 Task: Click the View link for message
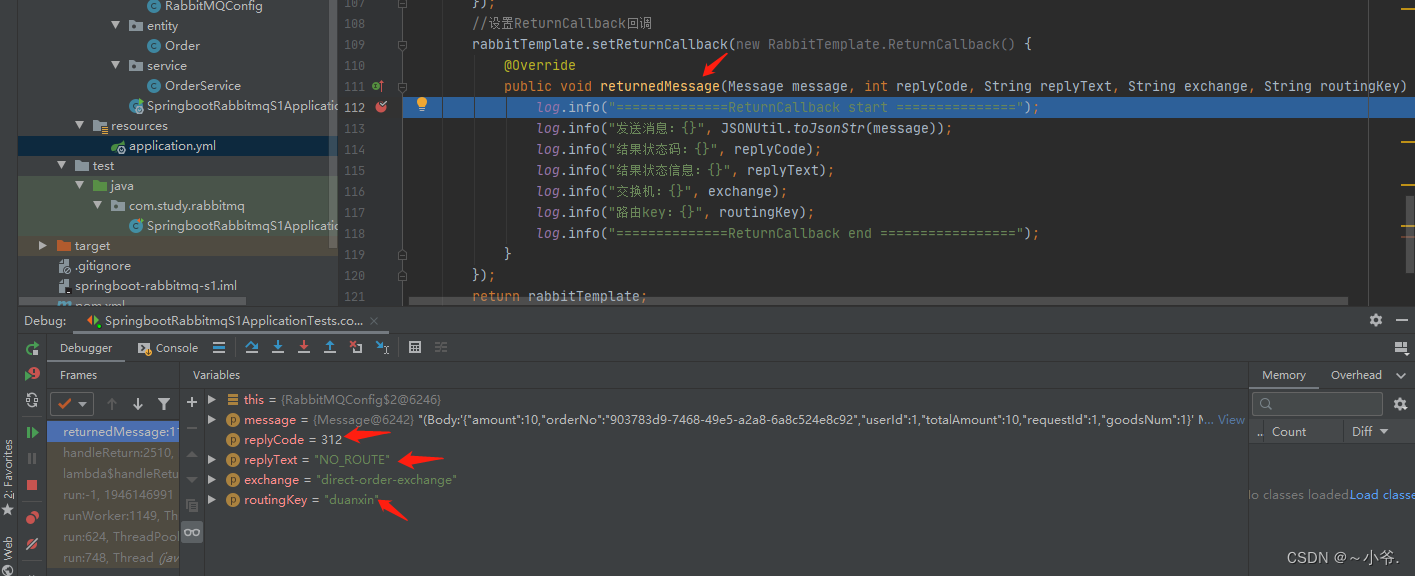tap(1231, 420)
